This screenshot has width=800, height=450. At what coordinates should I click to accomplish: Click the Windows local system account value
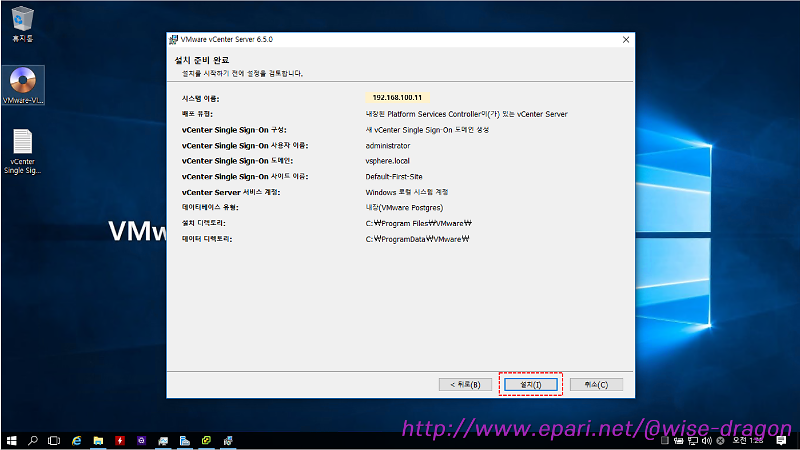click(x=407, y=192)
